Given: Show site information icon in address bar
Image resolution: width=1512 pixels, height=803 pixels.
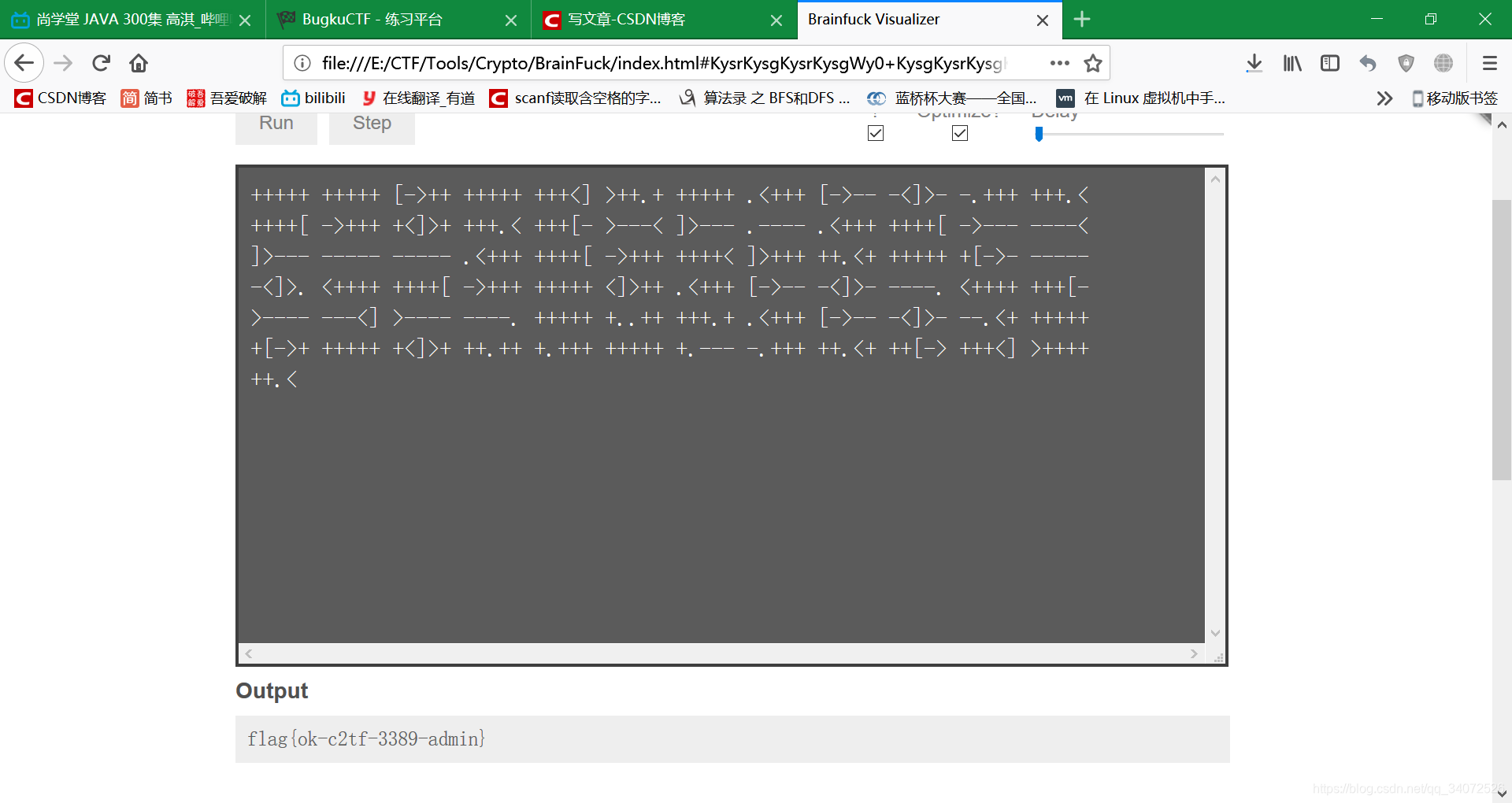Looking at the screenshot, I should (302, 63).
